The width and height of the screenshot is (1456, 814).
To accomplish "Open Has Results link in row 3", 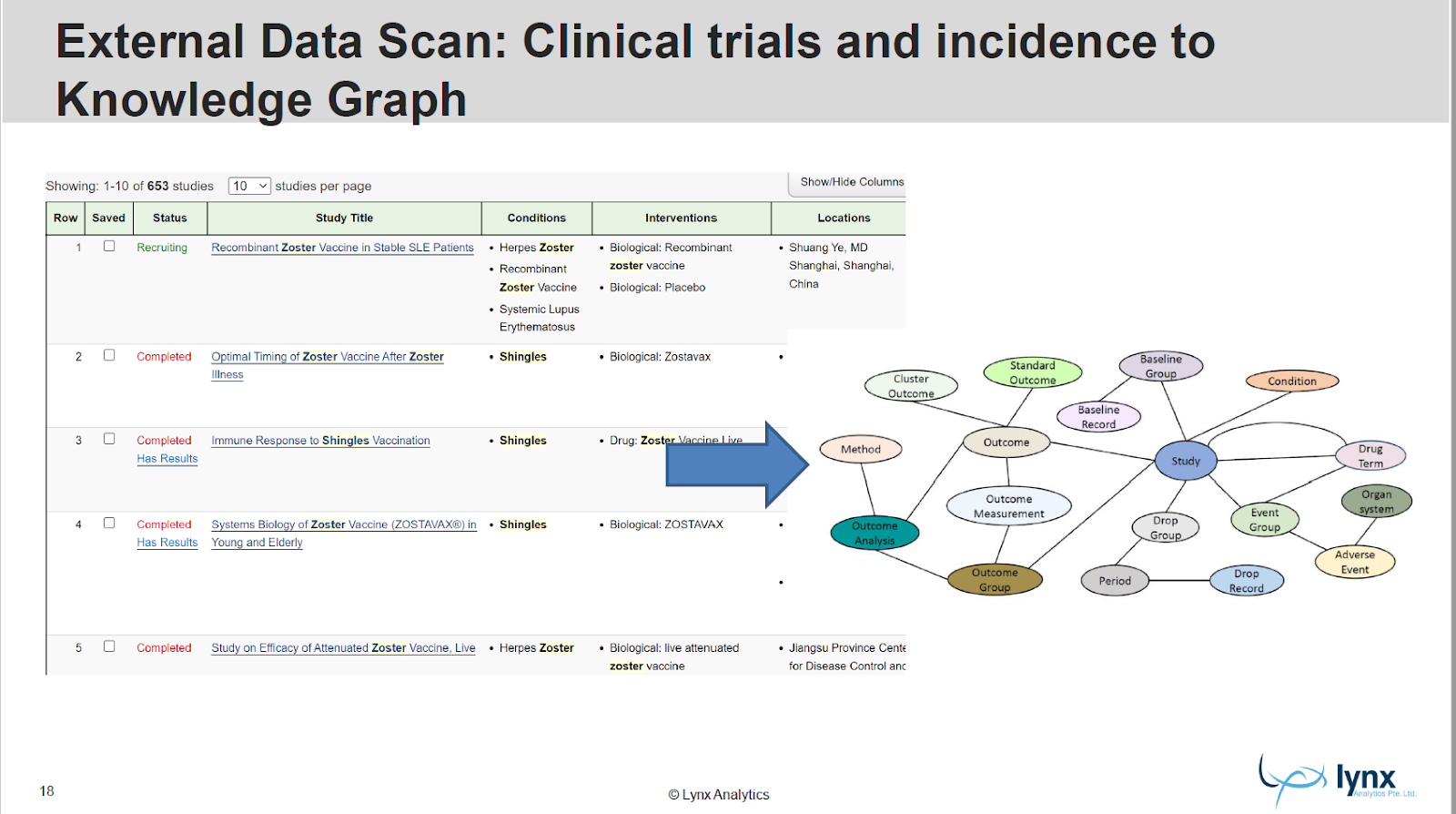I will (167, 459).
